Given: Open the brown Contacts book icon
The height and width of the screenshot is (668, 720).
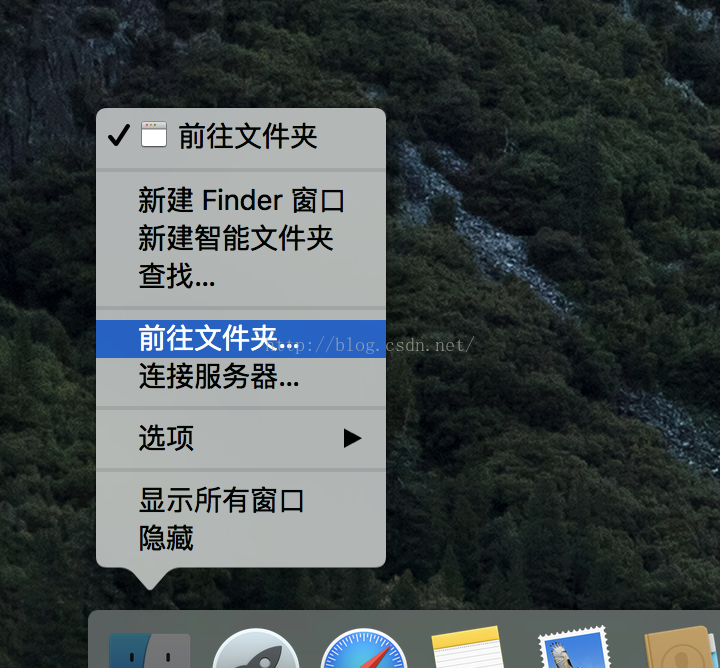Looking at the screenshot, I should click(x=680, y=648).
